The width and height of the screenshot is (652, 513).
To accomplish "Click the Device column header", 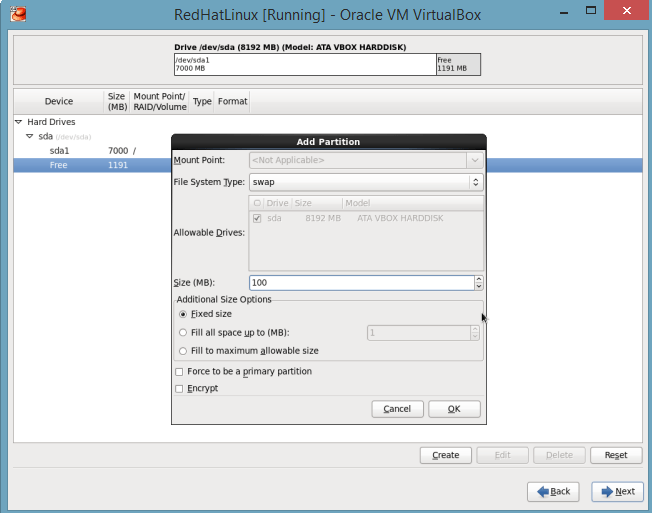I will (x=59, y=101).
